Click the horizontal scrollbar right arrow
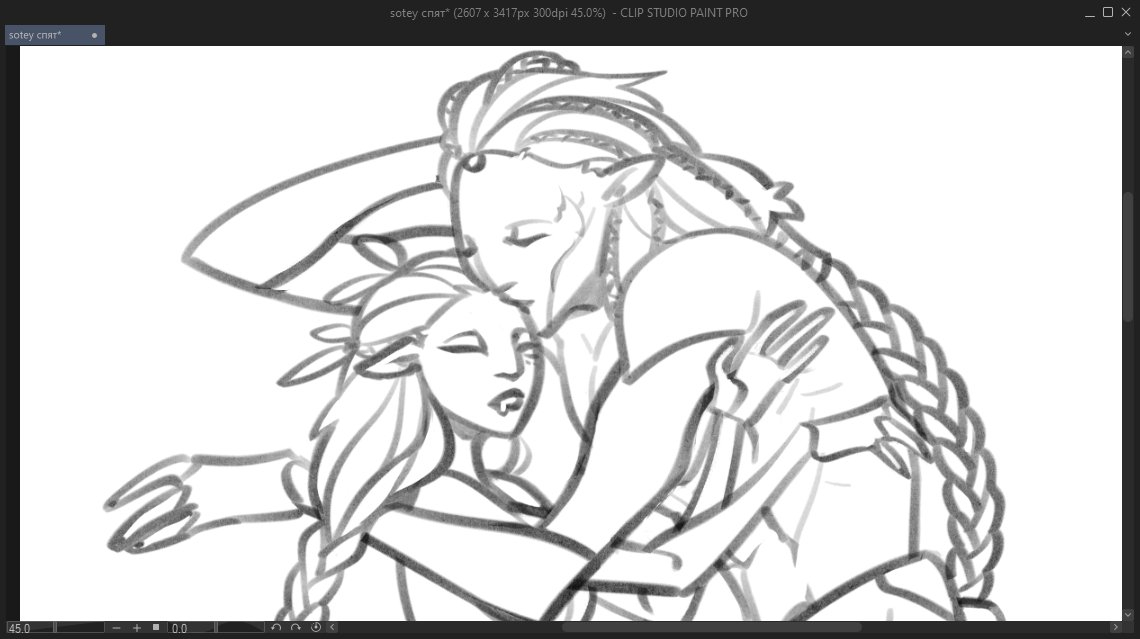Screen dimensions: 1140x639 (1115, 628)
